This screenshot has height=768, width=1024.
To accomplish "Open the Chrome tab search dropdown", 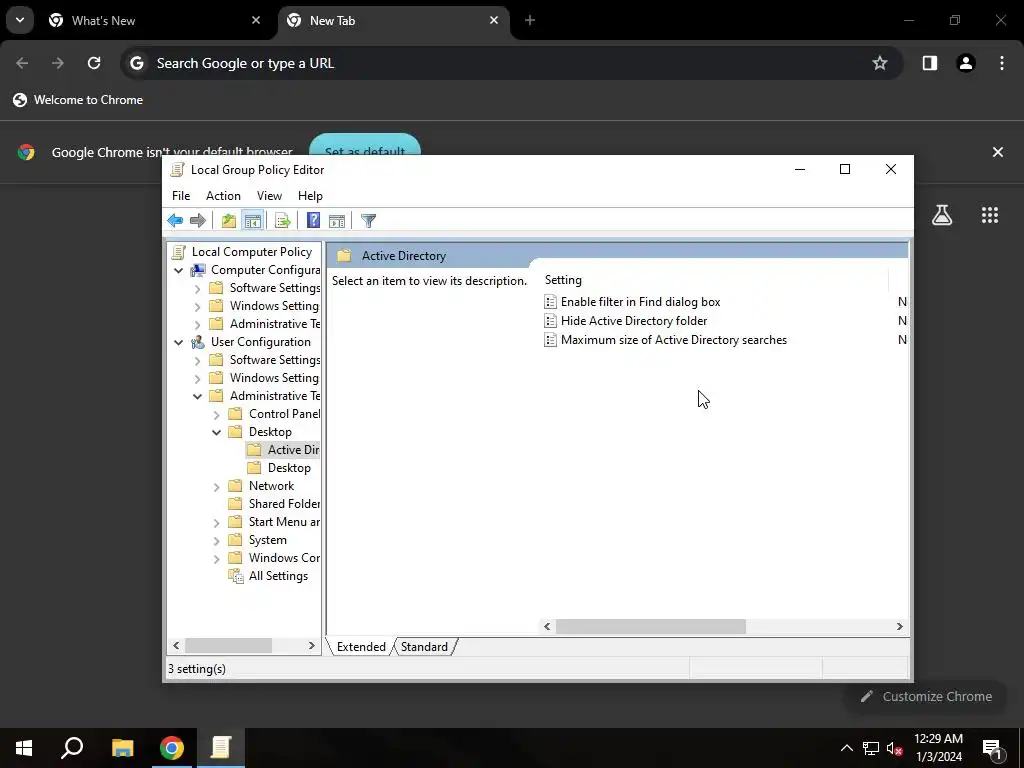I will click(20, 20).
